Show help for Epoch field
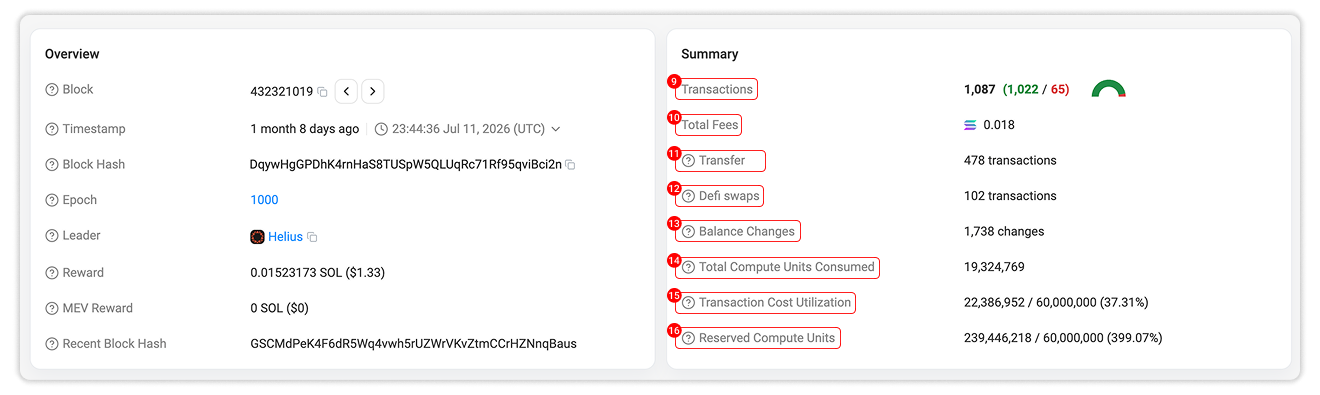1320x395 pixels. (x=52, y=200)
